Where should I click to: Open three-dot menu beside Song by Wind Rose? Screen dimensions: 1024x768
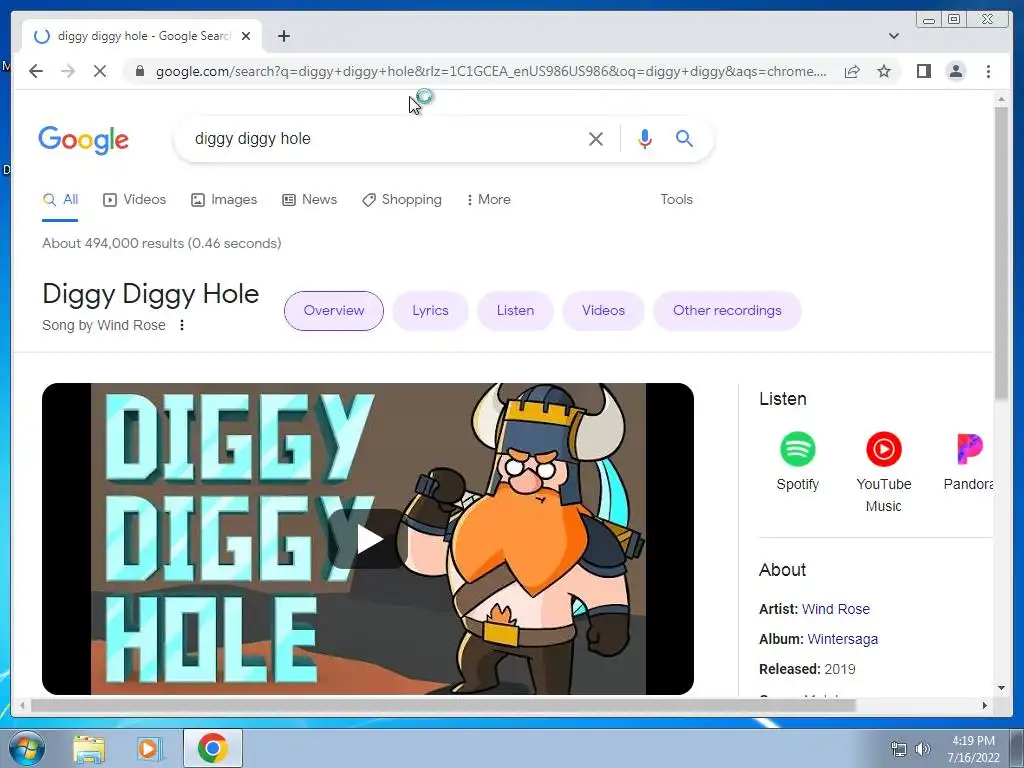point(182,325)
